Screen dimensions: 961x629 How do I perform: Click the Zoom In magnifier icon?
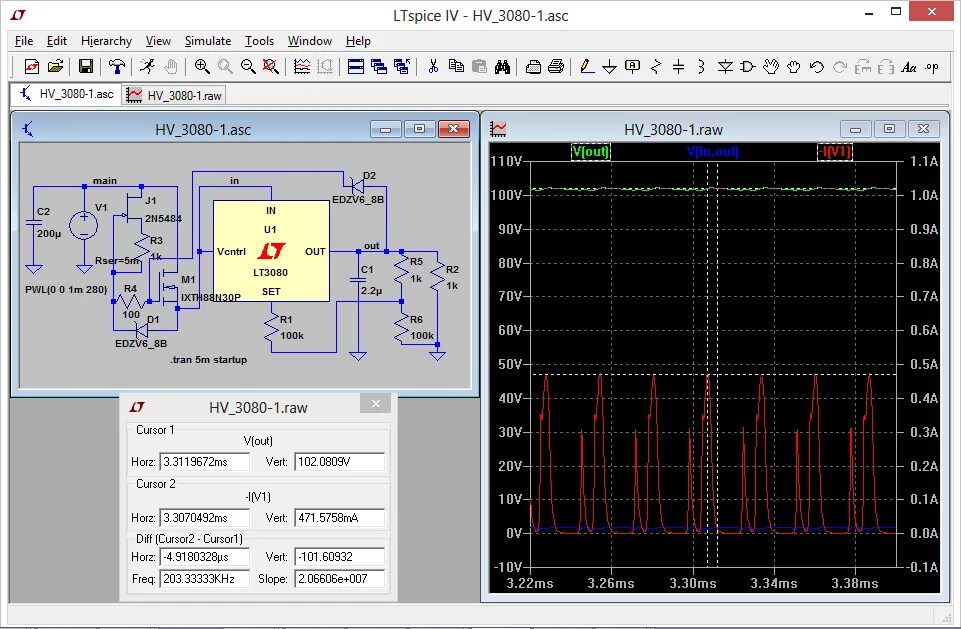[202, 66]
